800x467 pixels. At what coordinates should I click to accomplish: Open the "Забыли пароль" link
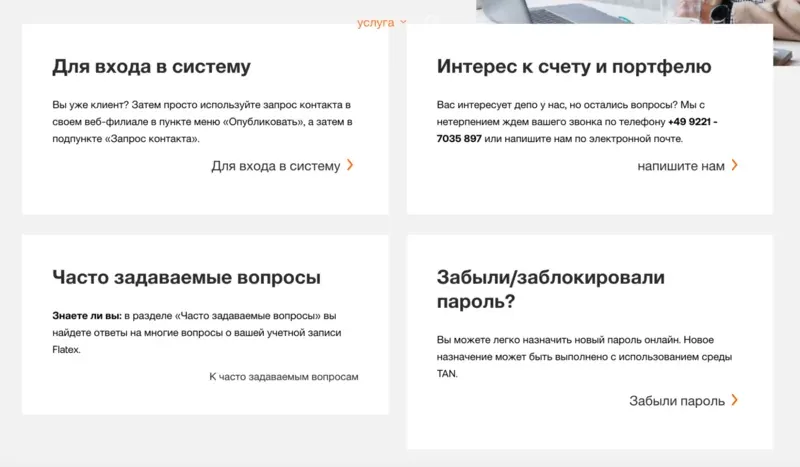[677, 401]
